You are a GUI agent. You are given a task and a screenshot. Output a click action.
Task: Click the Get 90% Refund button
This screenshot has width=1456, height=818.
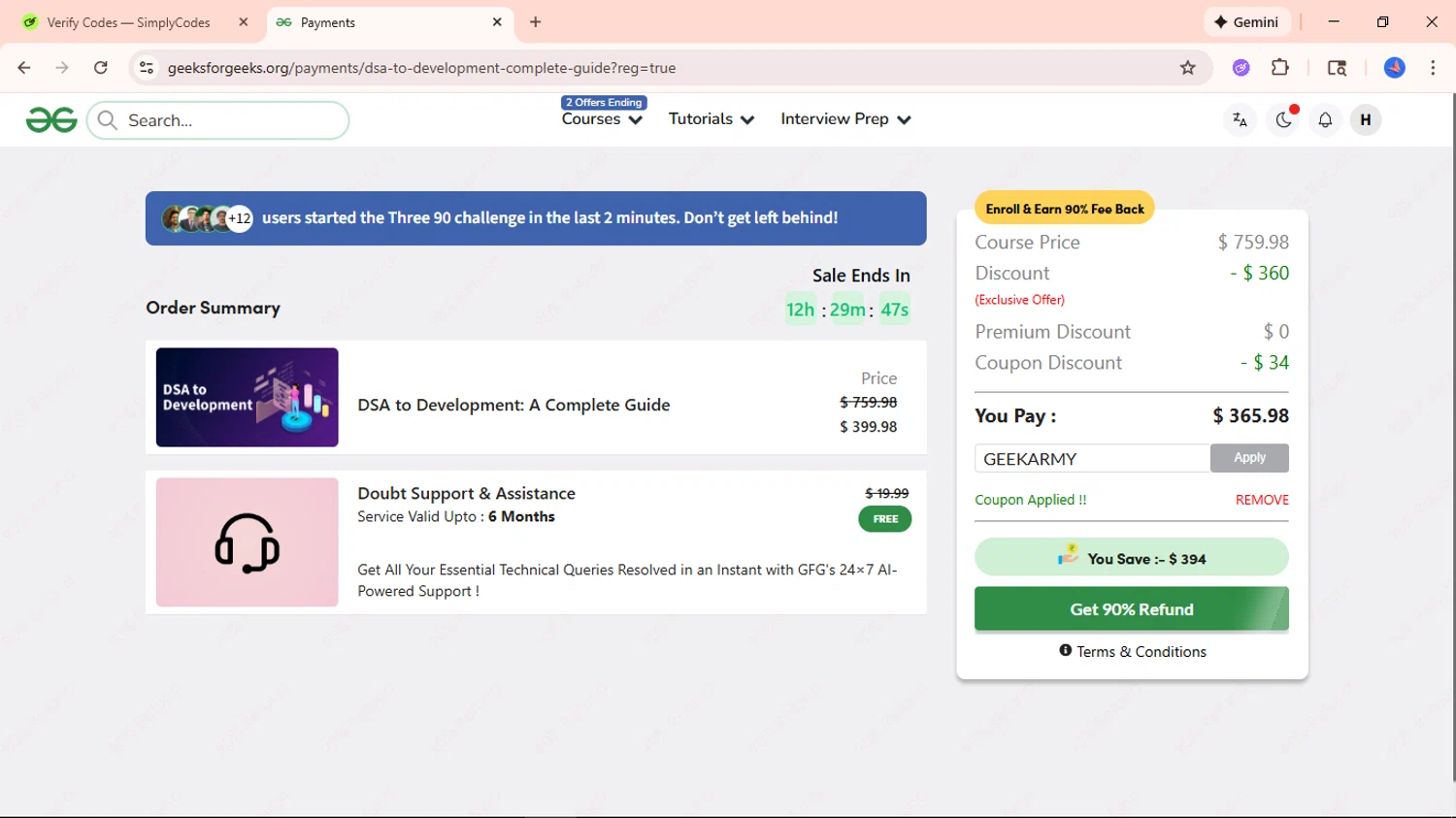pos(1132,609)
